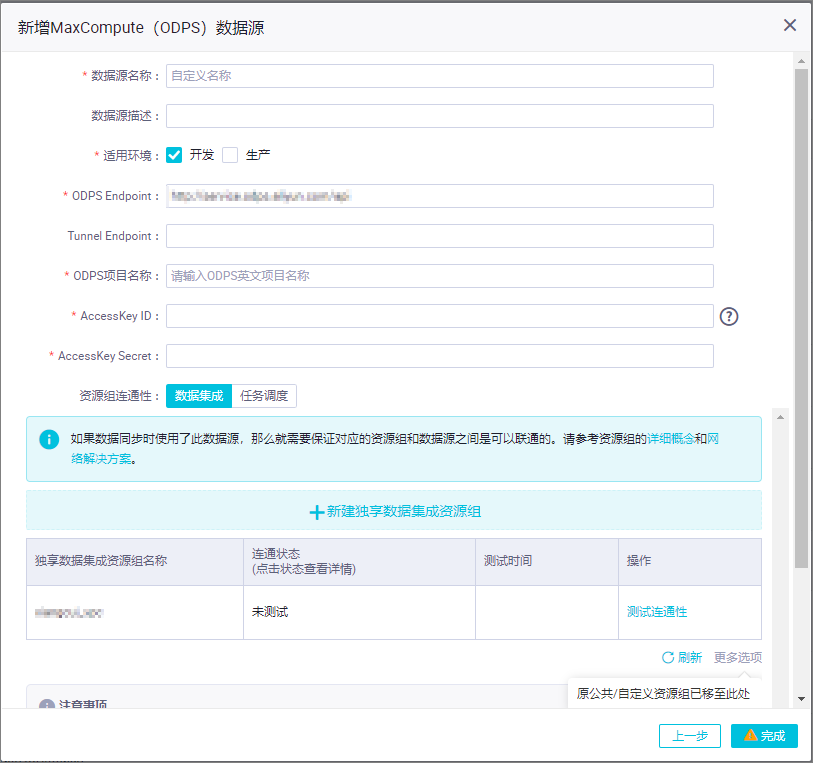Screen dimensions: 813x763
Task: Click the refresh icon next to 刷新
Action: pyautogui.click(x=668, y=657)
